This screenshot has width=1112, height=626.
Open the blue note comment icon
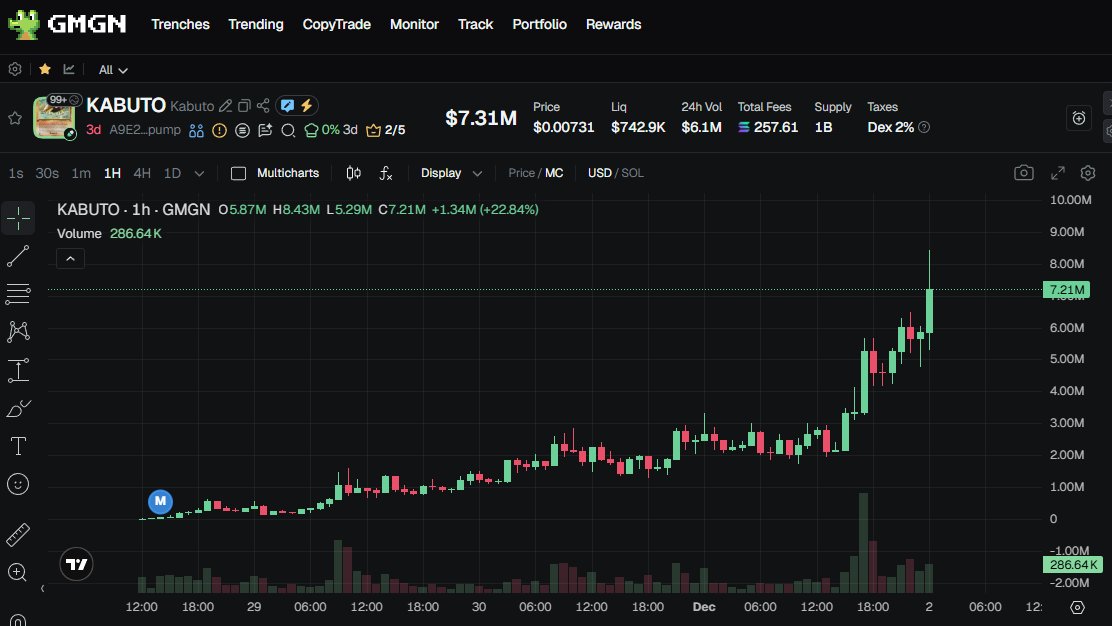point(287,106)
